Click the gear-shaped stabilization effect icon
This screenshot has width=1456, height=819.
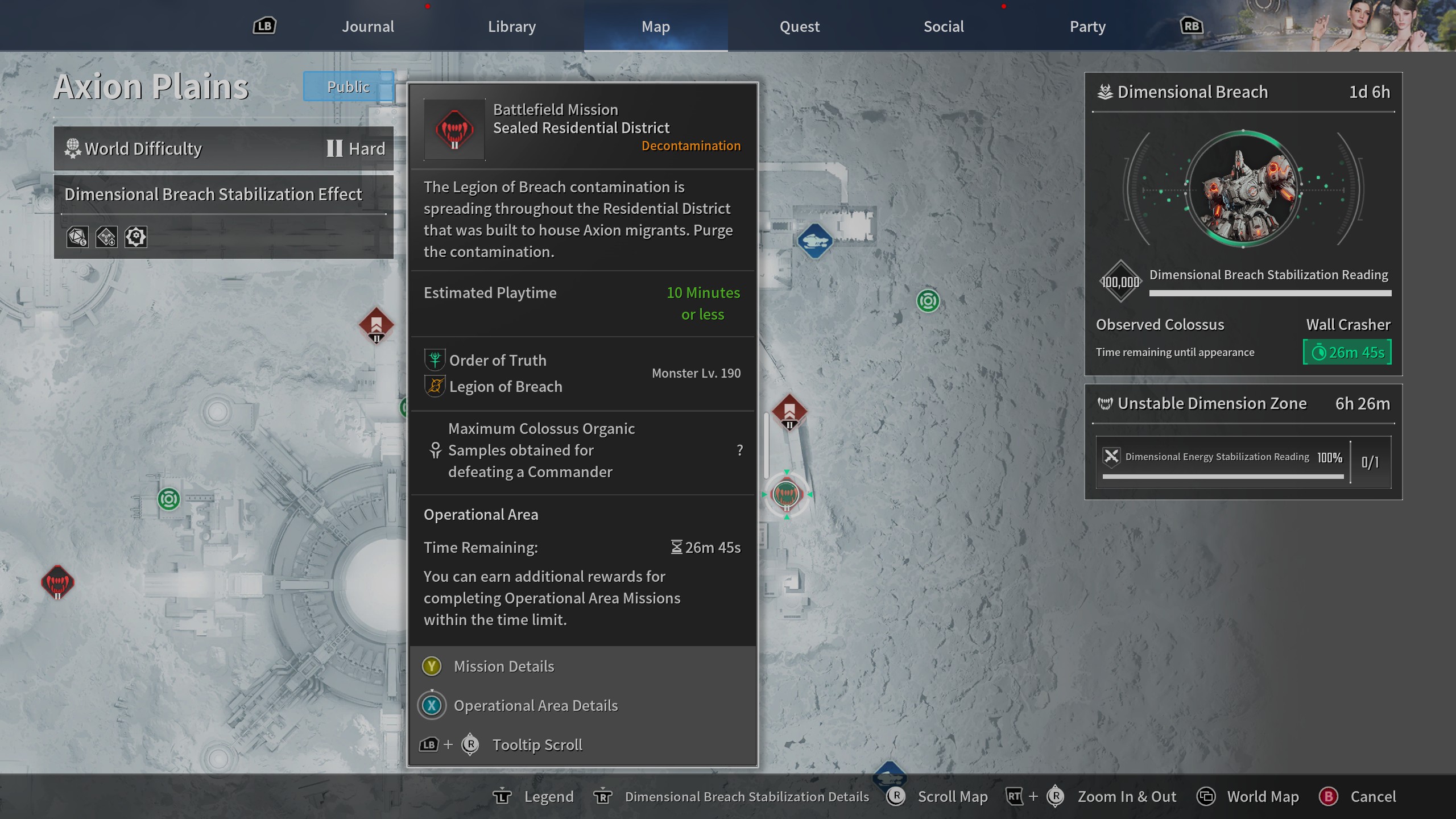[x=136, y=237]
